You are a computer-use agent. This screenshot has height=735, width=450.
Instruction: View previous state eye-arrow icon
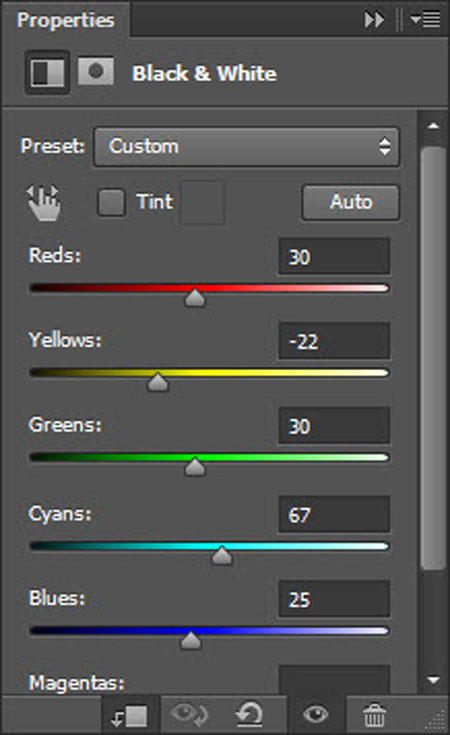pyautogui.click(x=189, y=715)
